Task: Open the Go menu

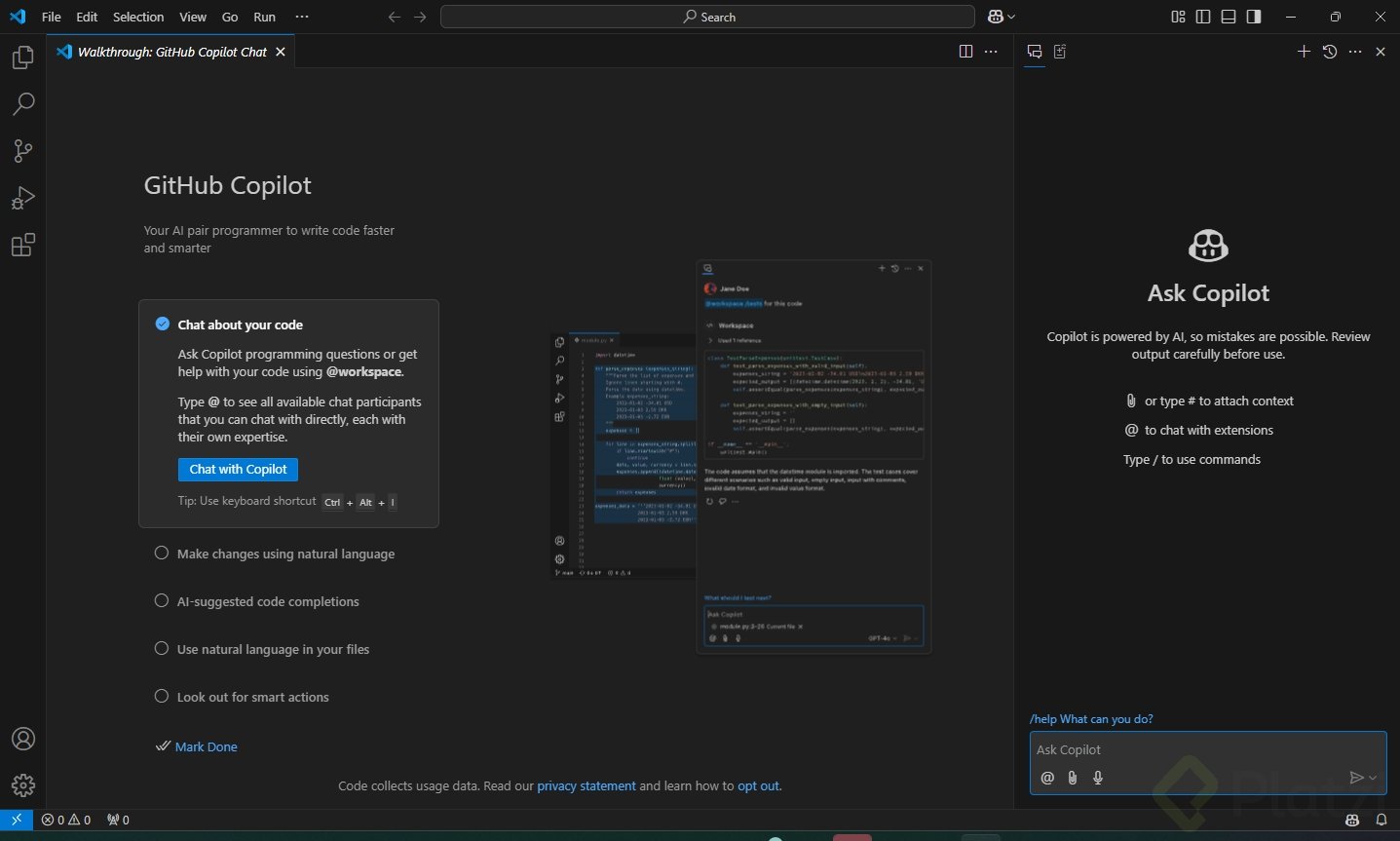Action: click(230, 17)
